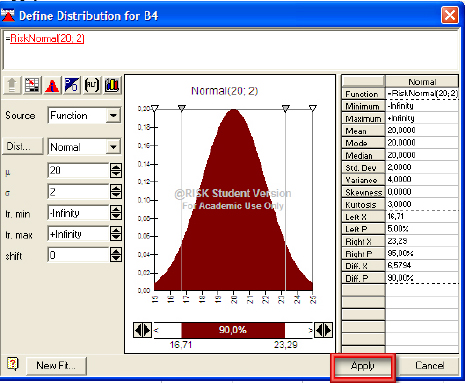The height and width of the screenshot is (383, 465).
Task: Click the Diff. X value 6,5794 cell
Action: pyautogui.click(x=423, y=266)
